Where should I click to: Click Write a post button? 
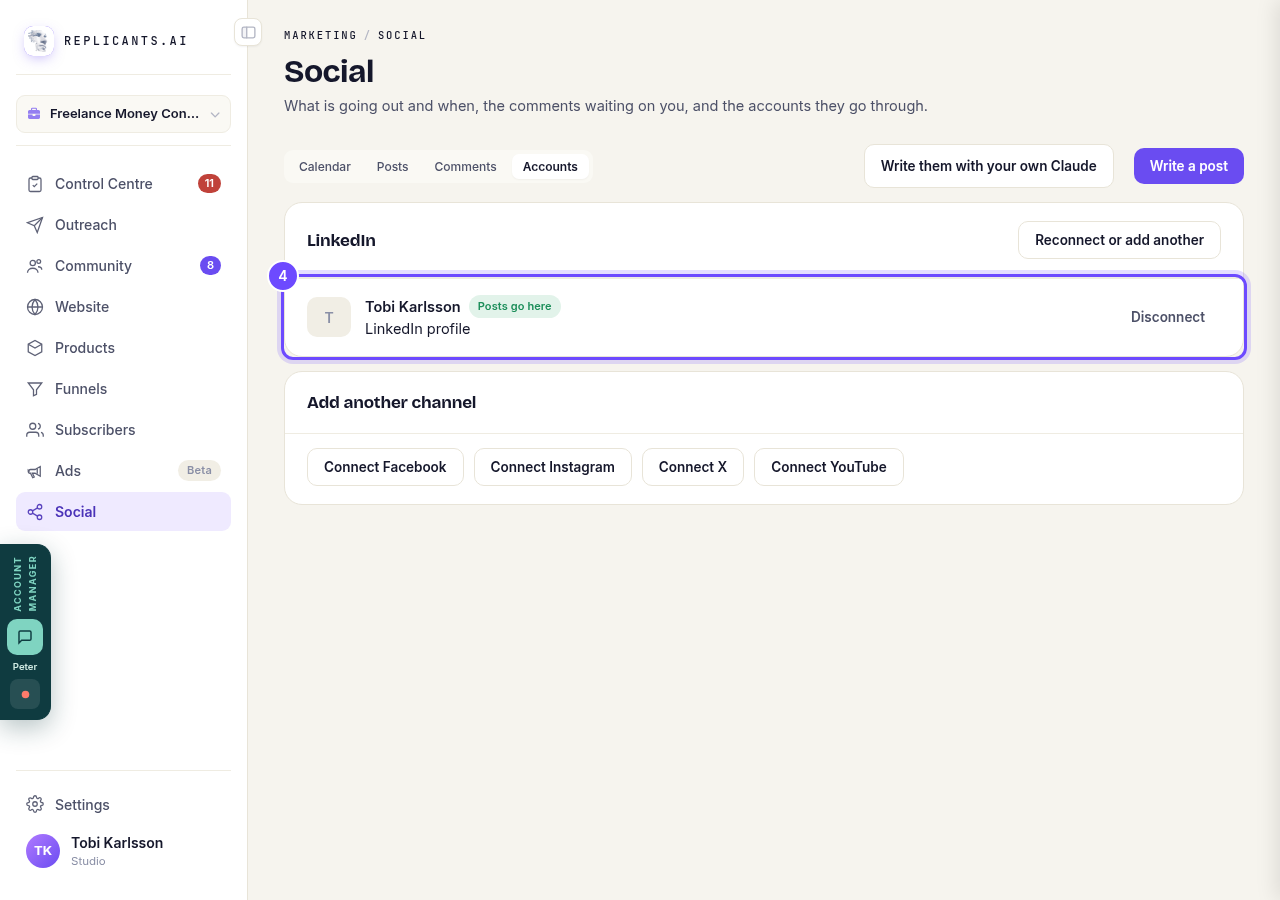point(1189,166)
